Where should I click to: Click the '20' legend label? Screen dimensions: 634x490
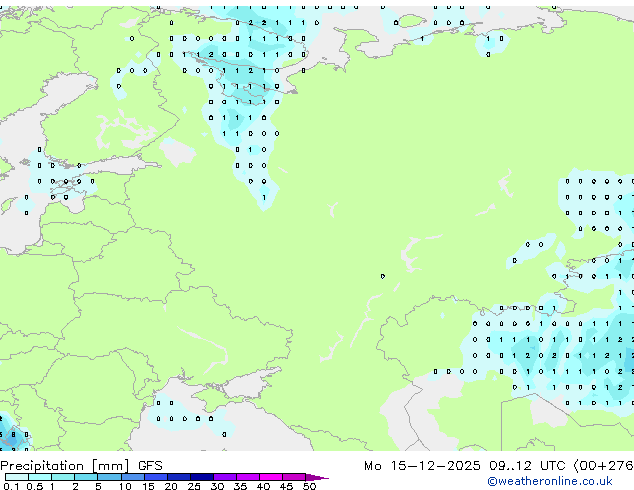171,486
